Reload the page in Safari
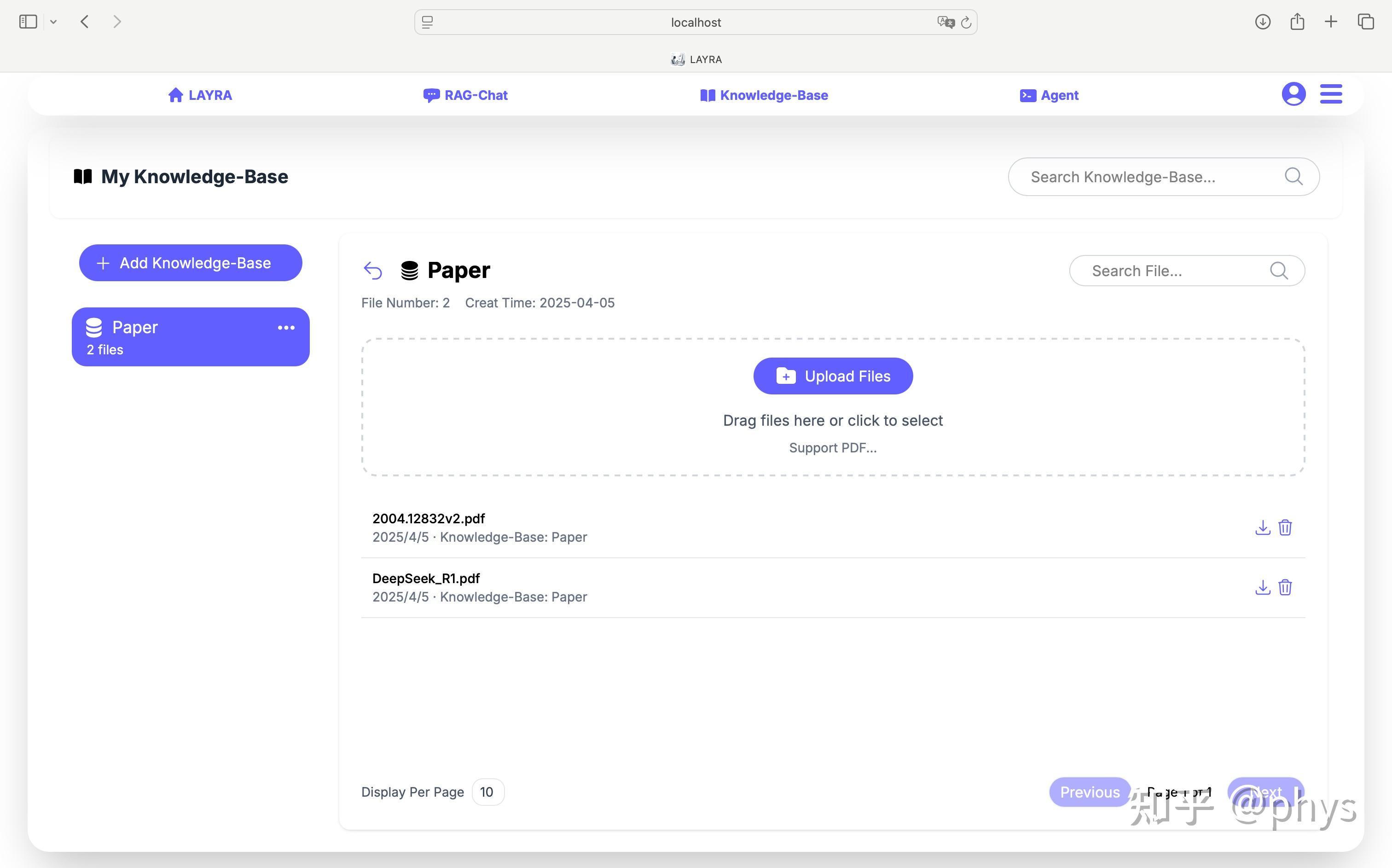Image resolution: width=1392 pixels, height=868 pixels. pos(966,23)
